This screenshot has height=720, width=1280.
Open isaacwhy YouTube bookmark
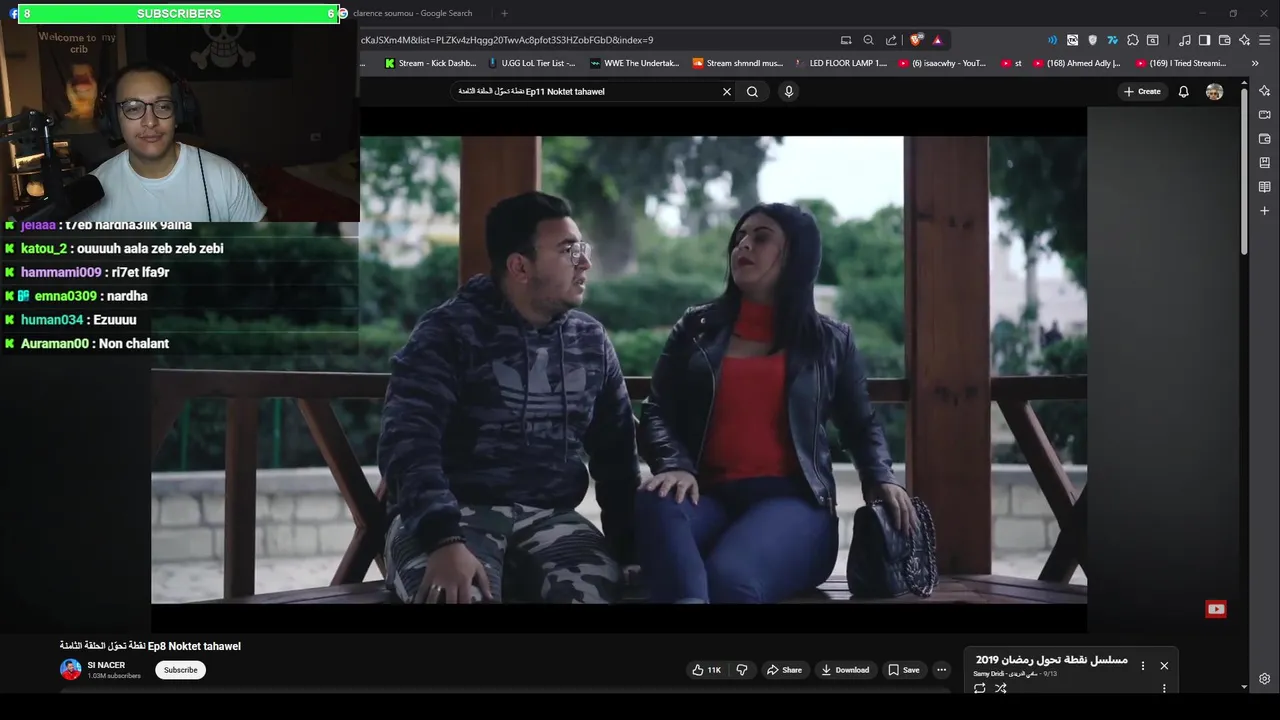pos(942,63)
